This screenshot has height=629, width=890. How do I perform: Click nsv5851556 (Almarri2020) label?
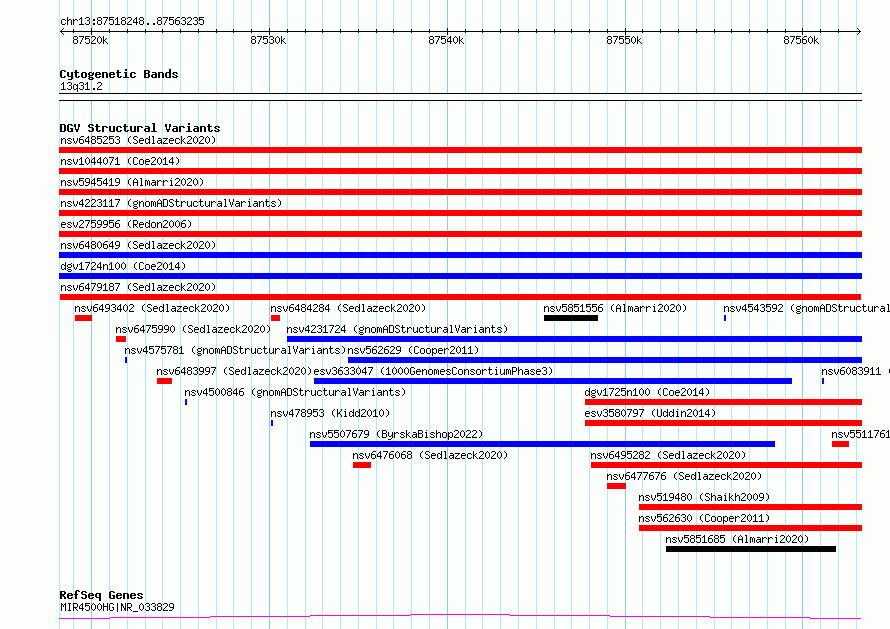tap(615, 308)
